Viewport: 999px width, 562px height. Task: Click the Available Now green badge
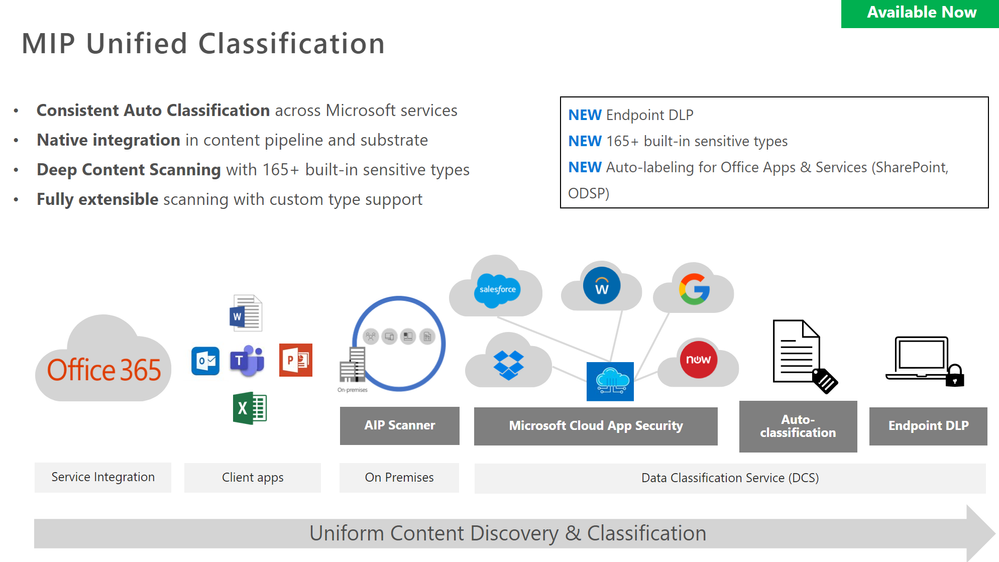click(920, 13)
